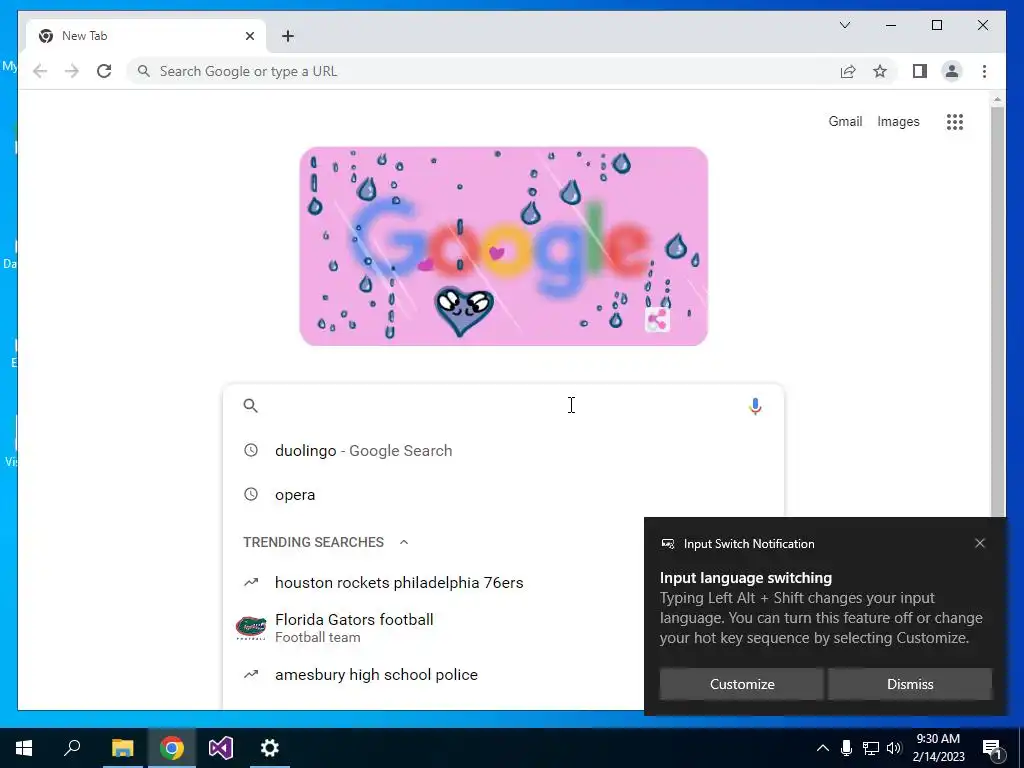Screen dimensions: 1024x768
Task: Open the clock showing 9:30 AM
Action: pos(938,748)
